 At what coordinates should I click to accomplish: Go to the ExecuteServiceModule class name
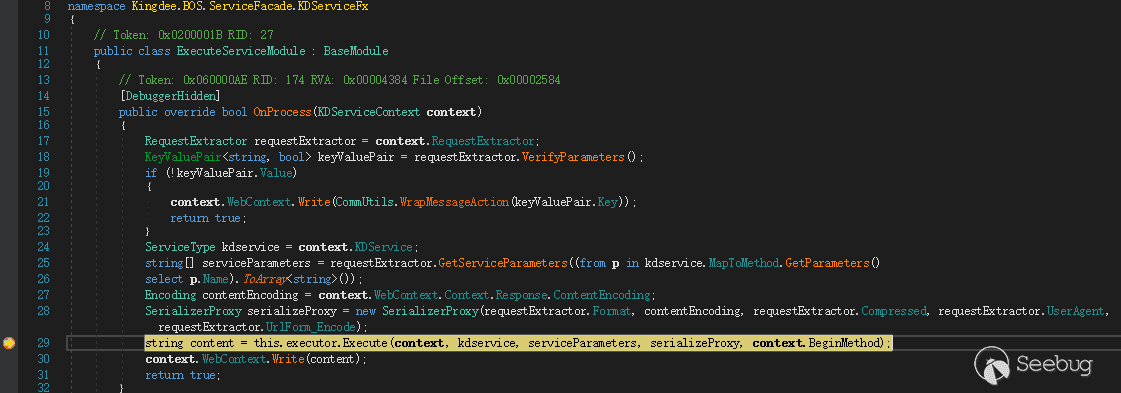242,51
